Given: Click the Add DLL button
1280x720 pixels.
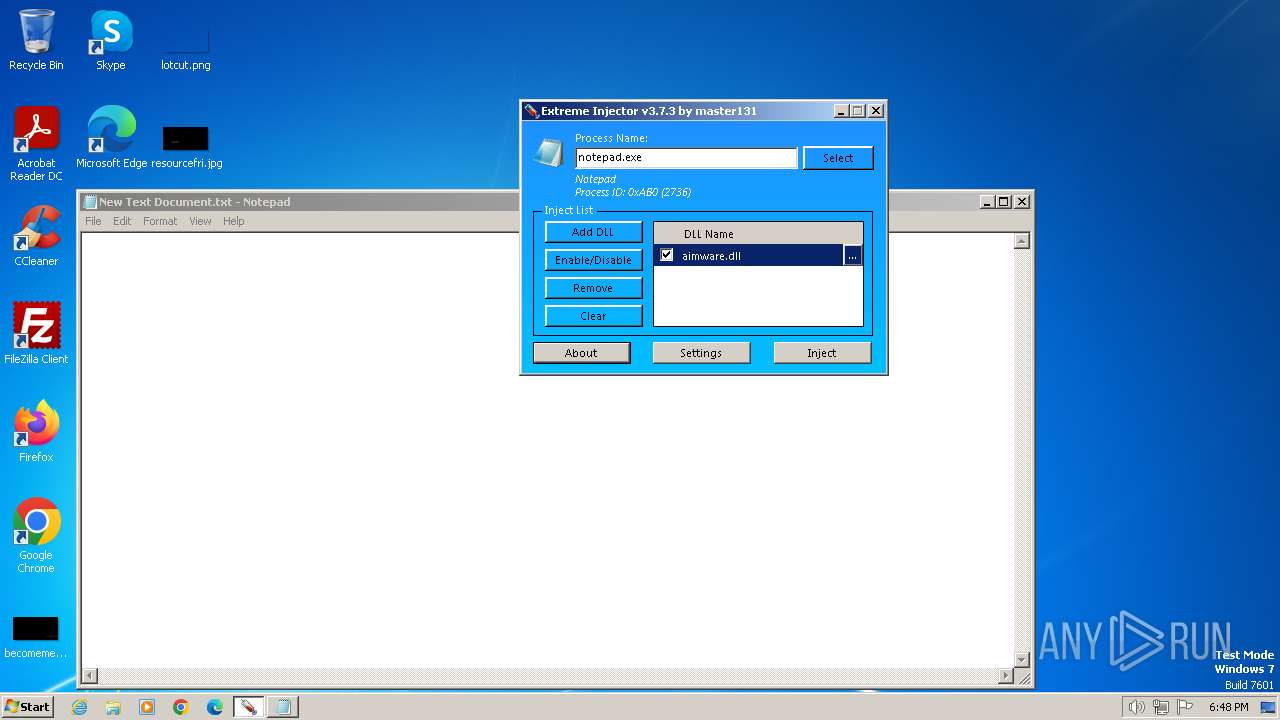Looking at the screenshot, I should (x=593, y=232).
